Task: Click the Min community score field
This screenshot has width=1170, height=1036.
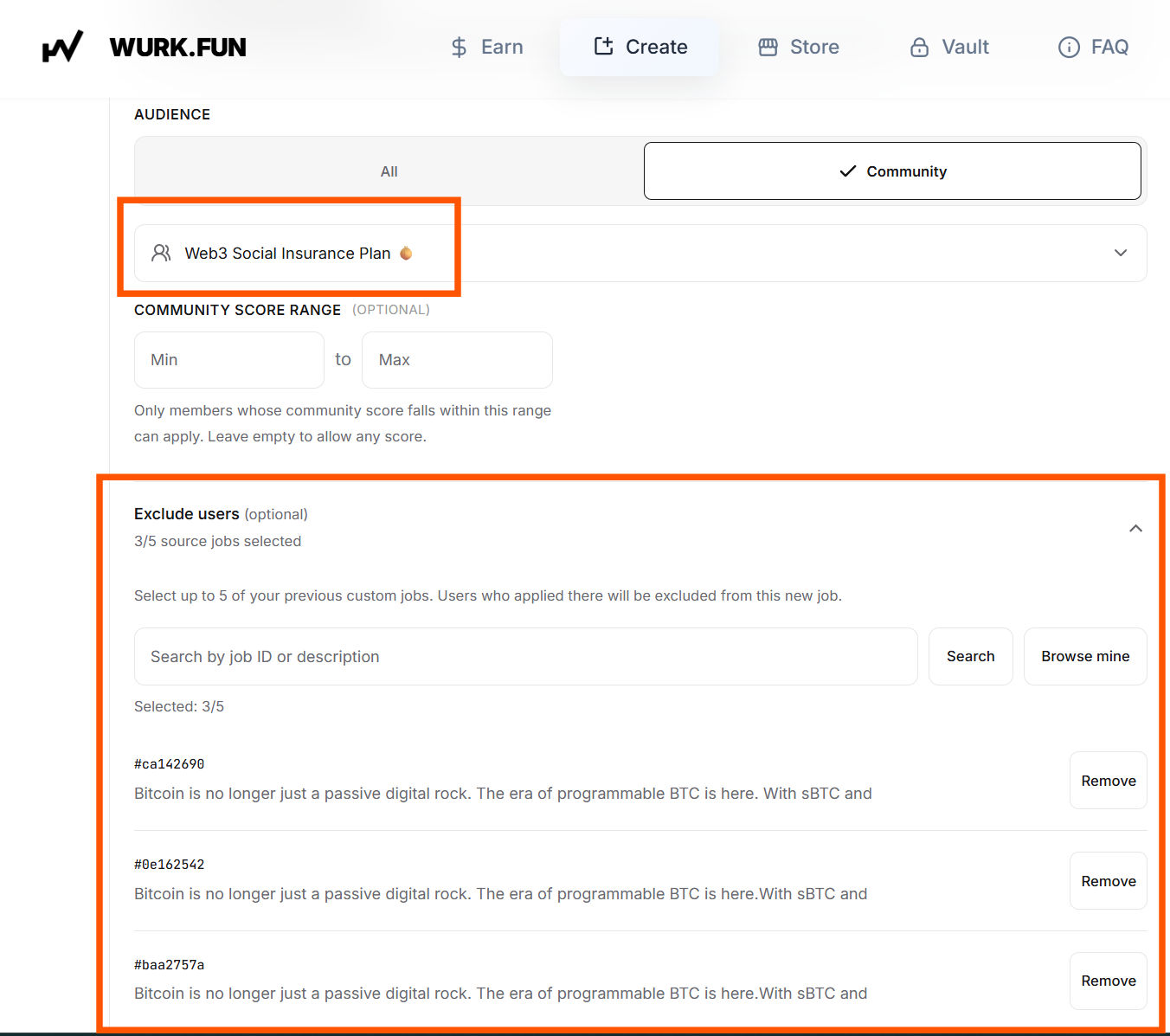Action: coord(229,360)
